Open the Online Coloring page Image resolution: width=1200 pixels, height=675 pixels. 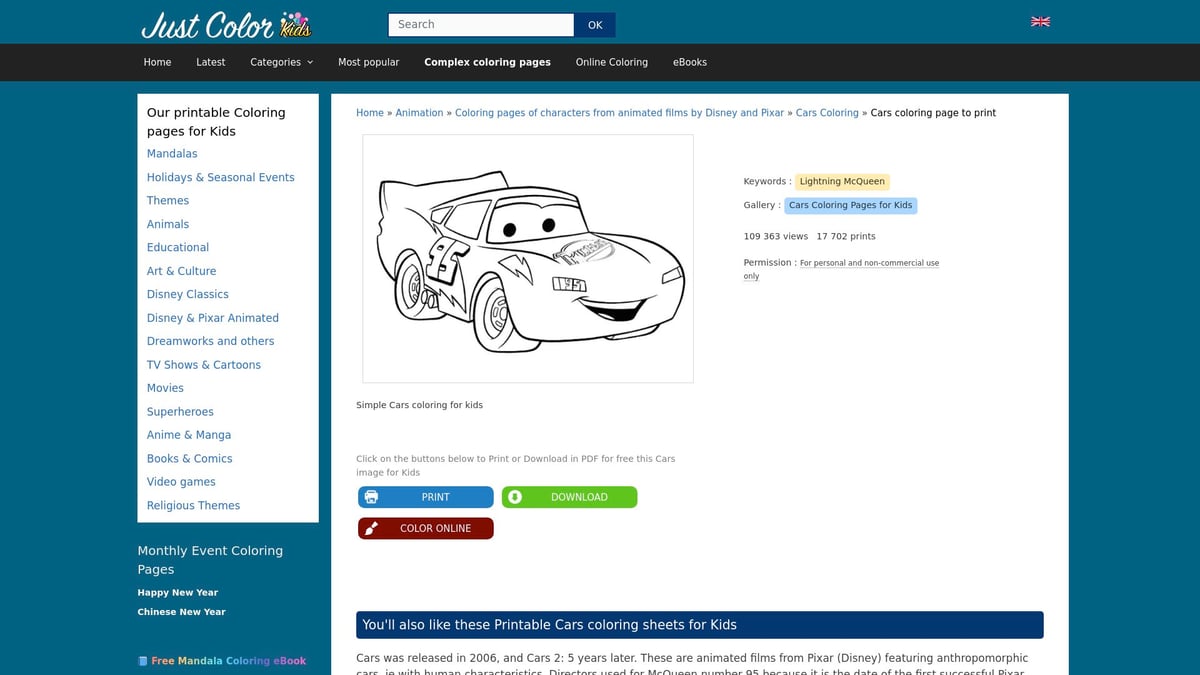click(x=611, y=61)
